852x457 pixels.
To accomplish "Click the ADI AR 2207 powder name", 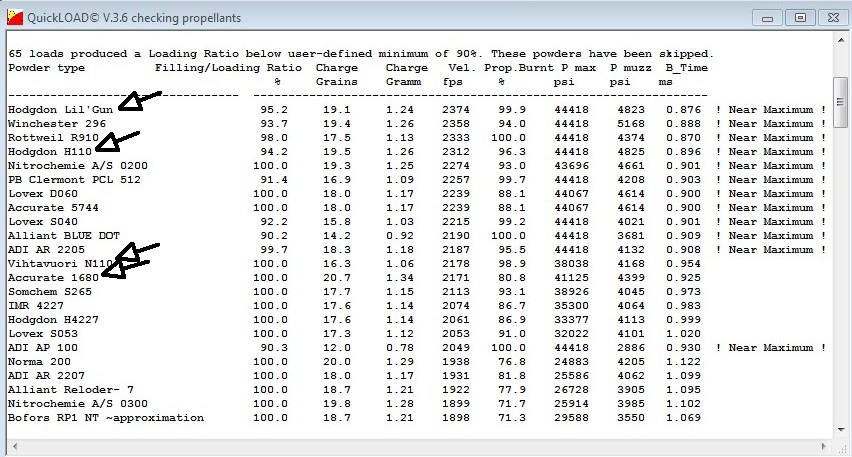I will pyautogui.click(x=46, y=376).
